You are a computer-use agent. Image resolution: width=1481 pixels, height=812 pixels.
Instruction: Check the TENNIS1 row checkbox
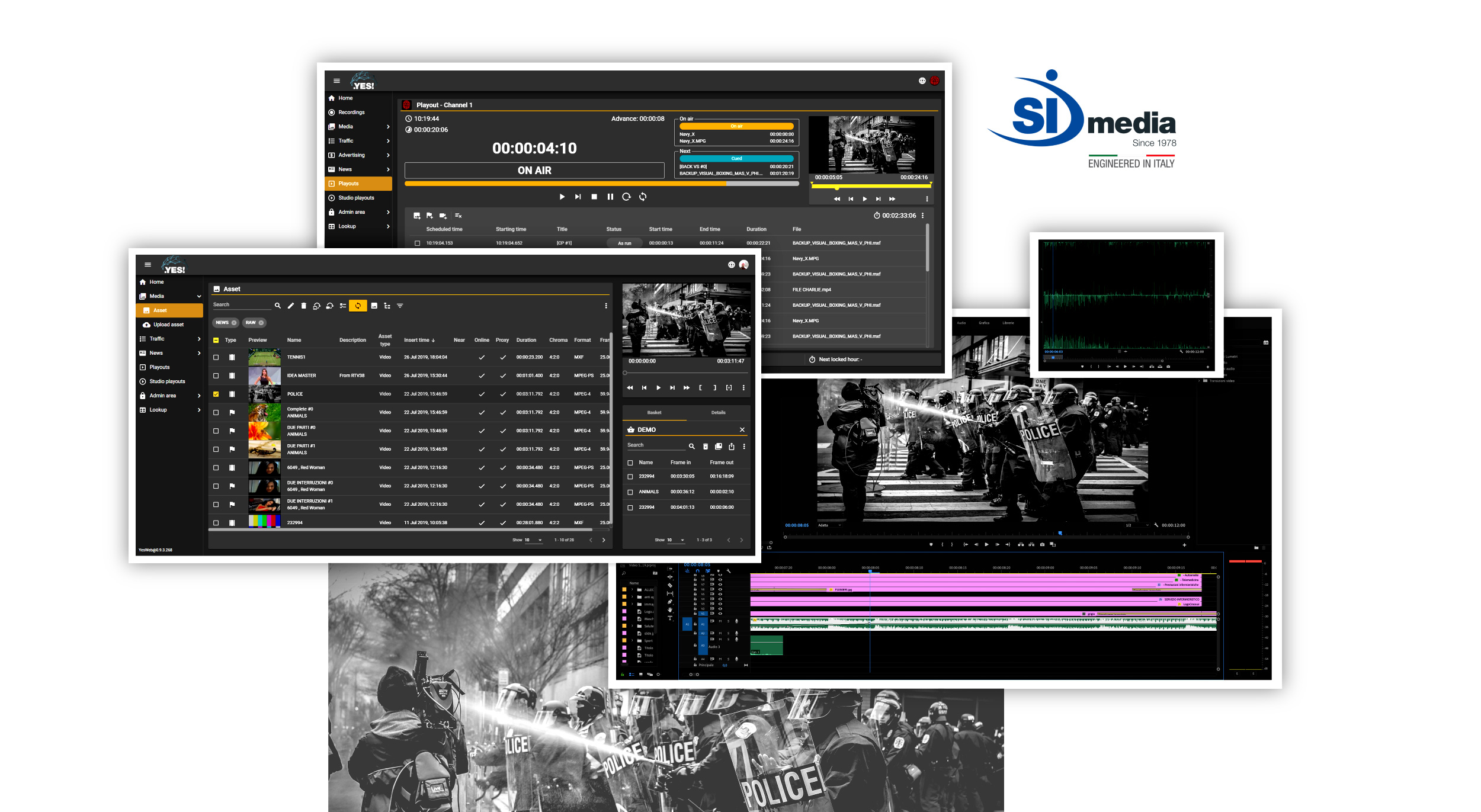point(216,357)
